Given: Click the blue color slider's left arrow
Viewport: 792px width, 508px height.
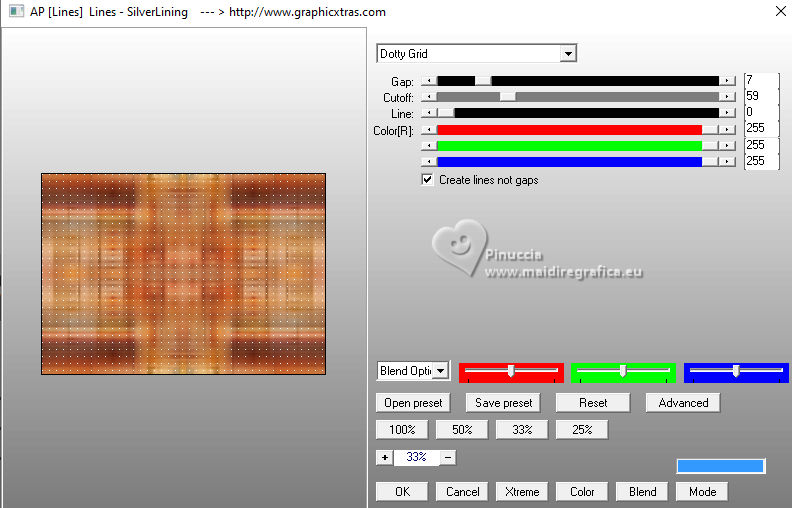Looking at the screenshot, I should (429, 162).
